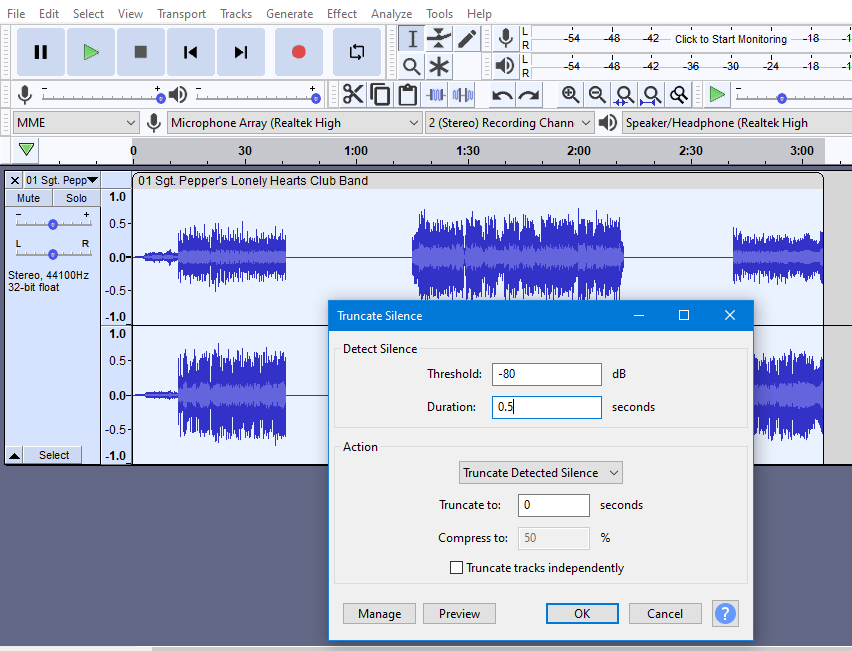852x651 pixels.
Task: Click the Pause transport button
Action: [41, 52]
